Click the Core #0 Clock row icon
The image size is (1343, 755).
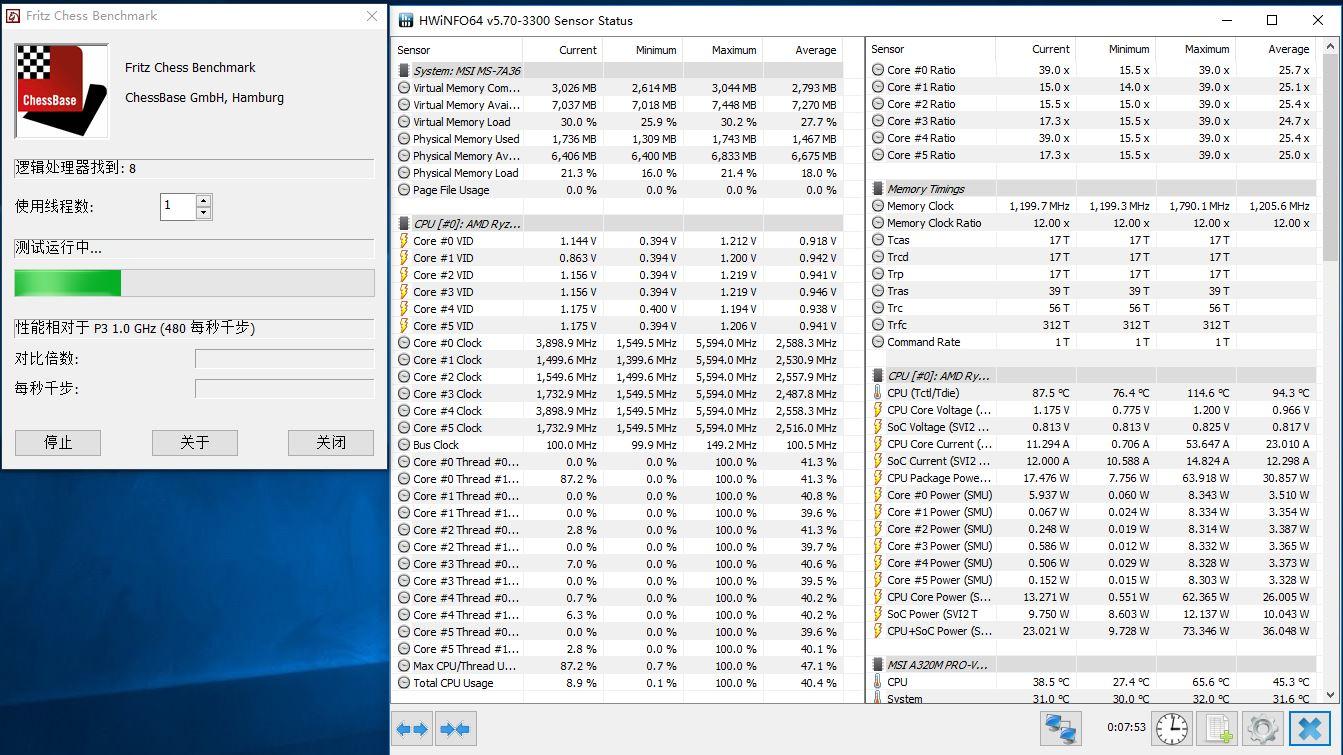(404, 343)
